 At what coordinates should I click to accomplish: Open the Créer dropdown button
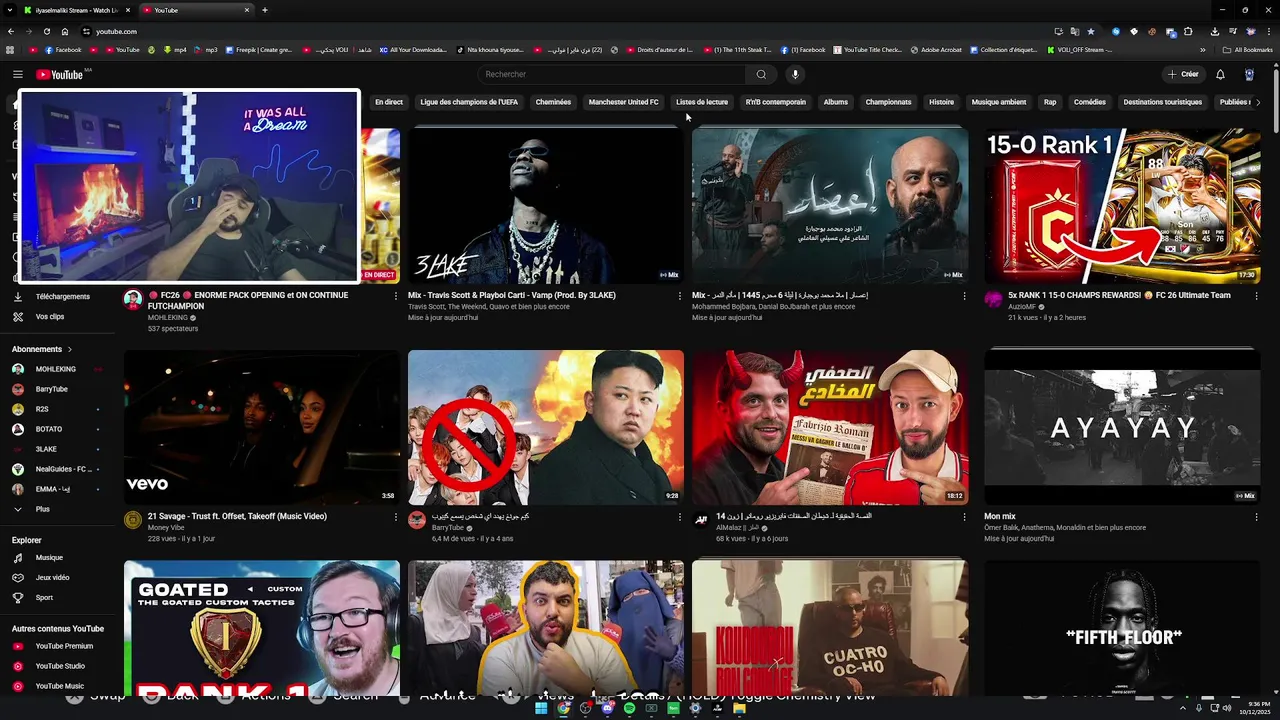(x=1182, y=74)
